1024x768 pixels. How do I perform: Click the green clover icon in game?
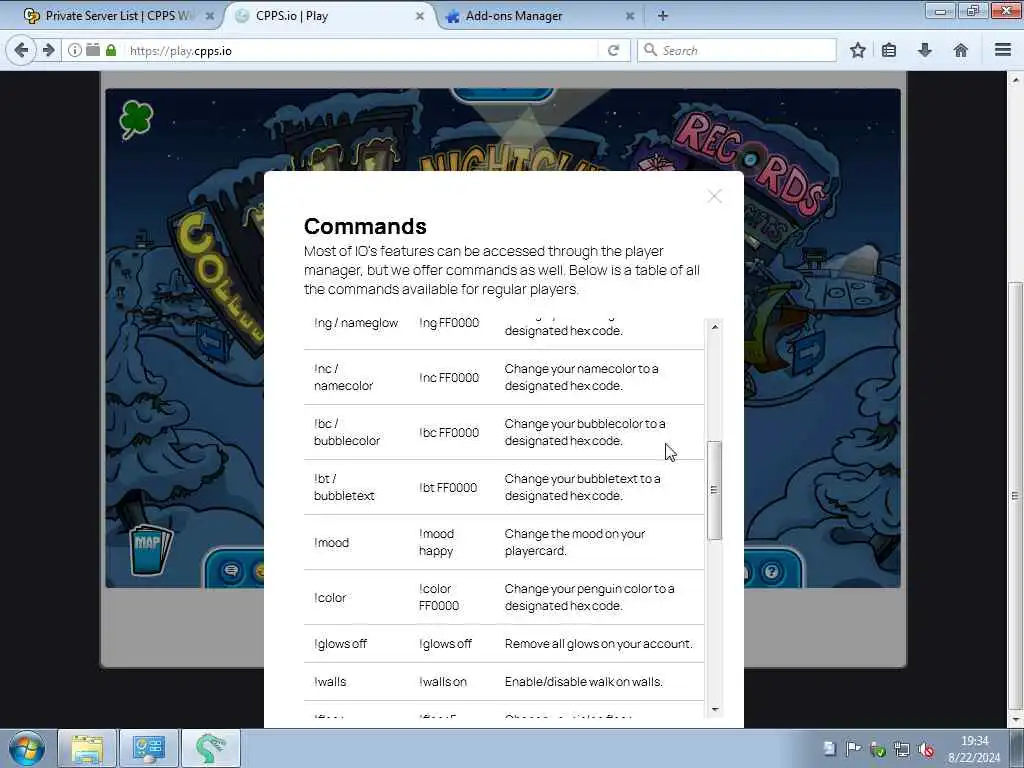pos(136,120)
